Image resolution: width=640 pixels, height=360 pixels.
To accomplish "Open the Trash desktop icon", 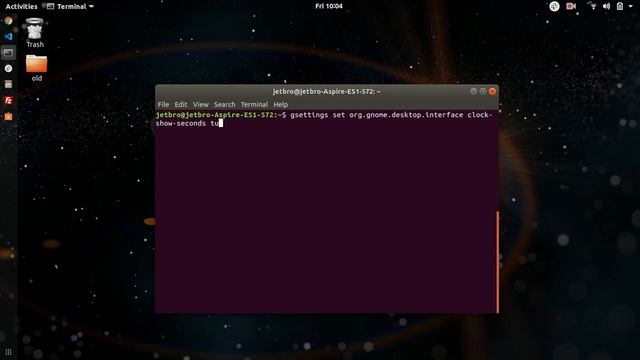I will [x=35, y=33].
